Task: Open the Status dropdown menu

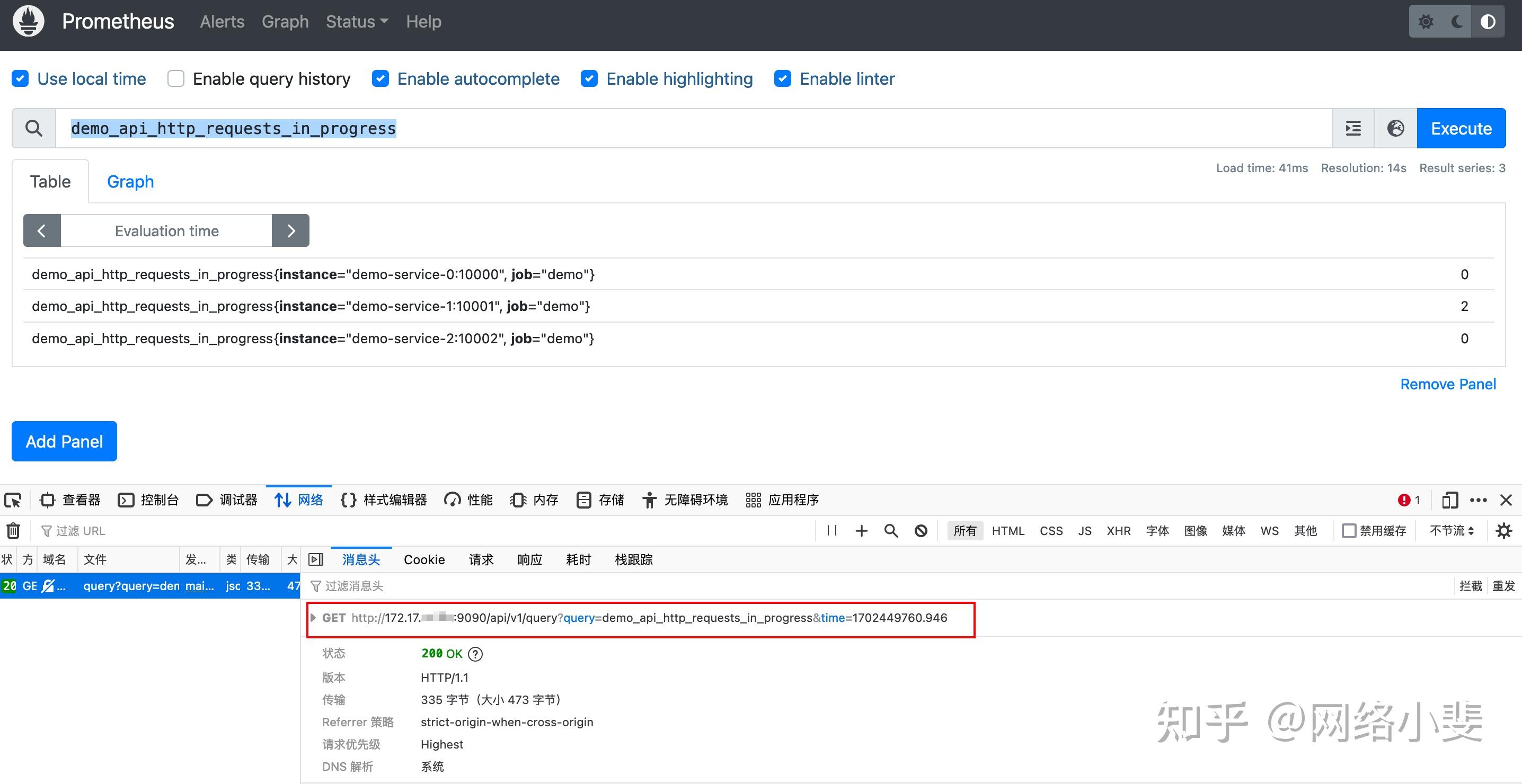Action: [x=356, y=22]
